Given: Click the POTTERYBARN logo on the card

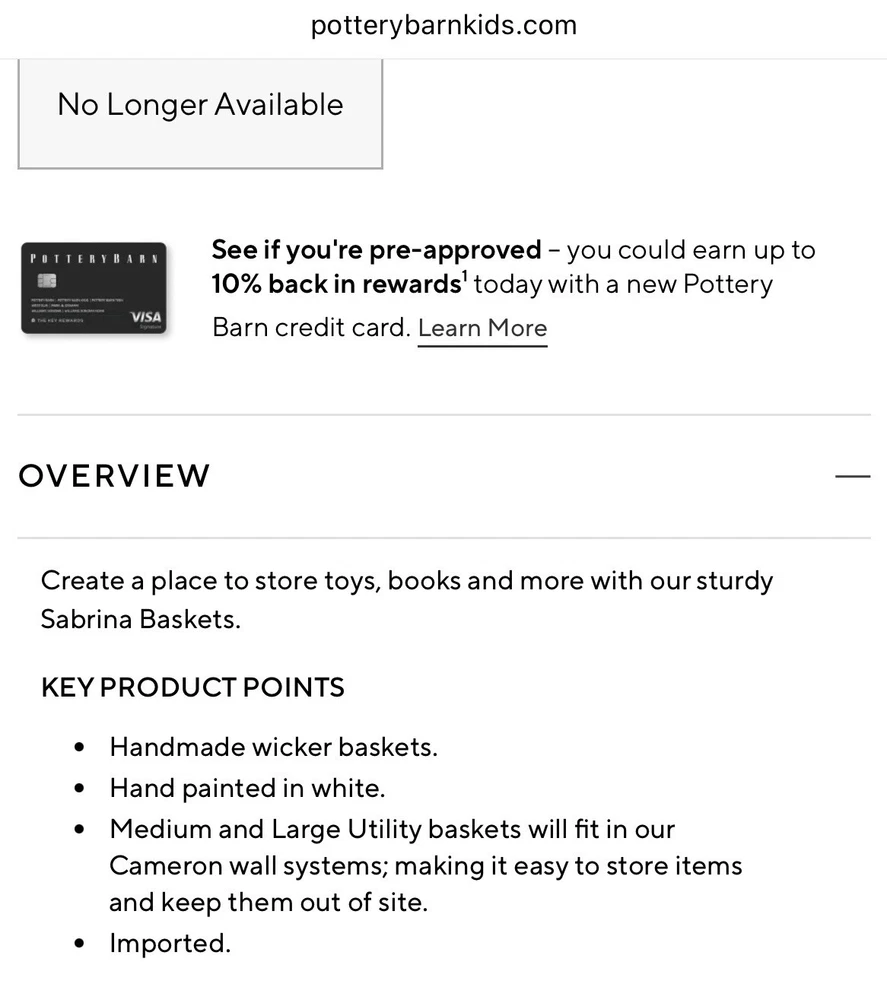Looking at the screenshot, I should (x=93, y=258).
